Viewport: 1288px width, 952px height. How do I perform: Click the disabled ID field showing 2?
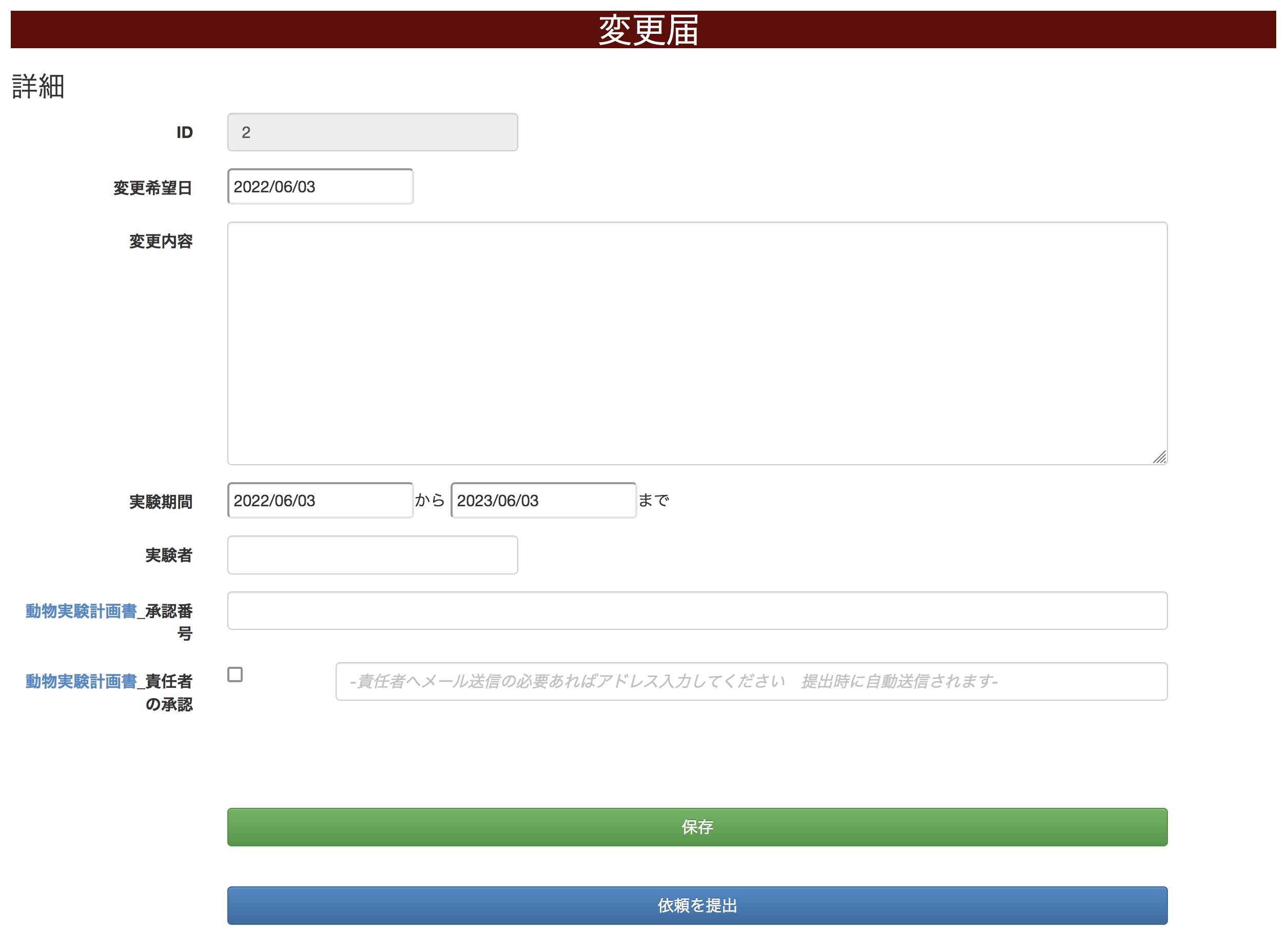tap(373, 132)
